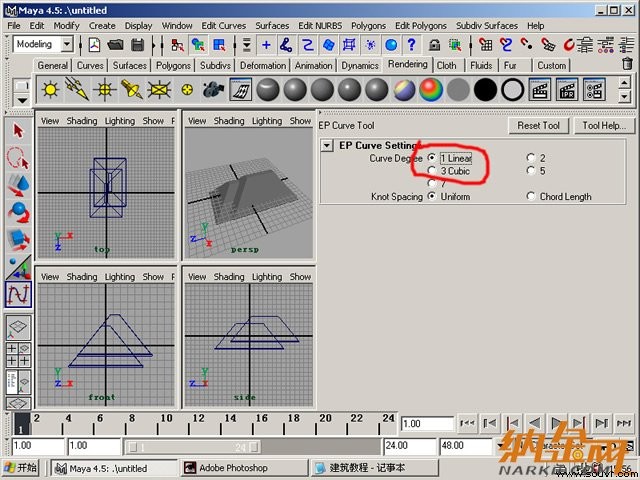Open Lighting menu in front viewport

pos(120,277)
